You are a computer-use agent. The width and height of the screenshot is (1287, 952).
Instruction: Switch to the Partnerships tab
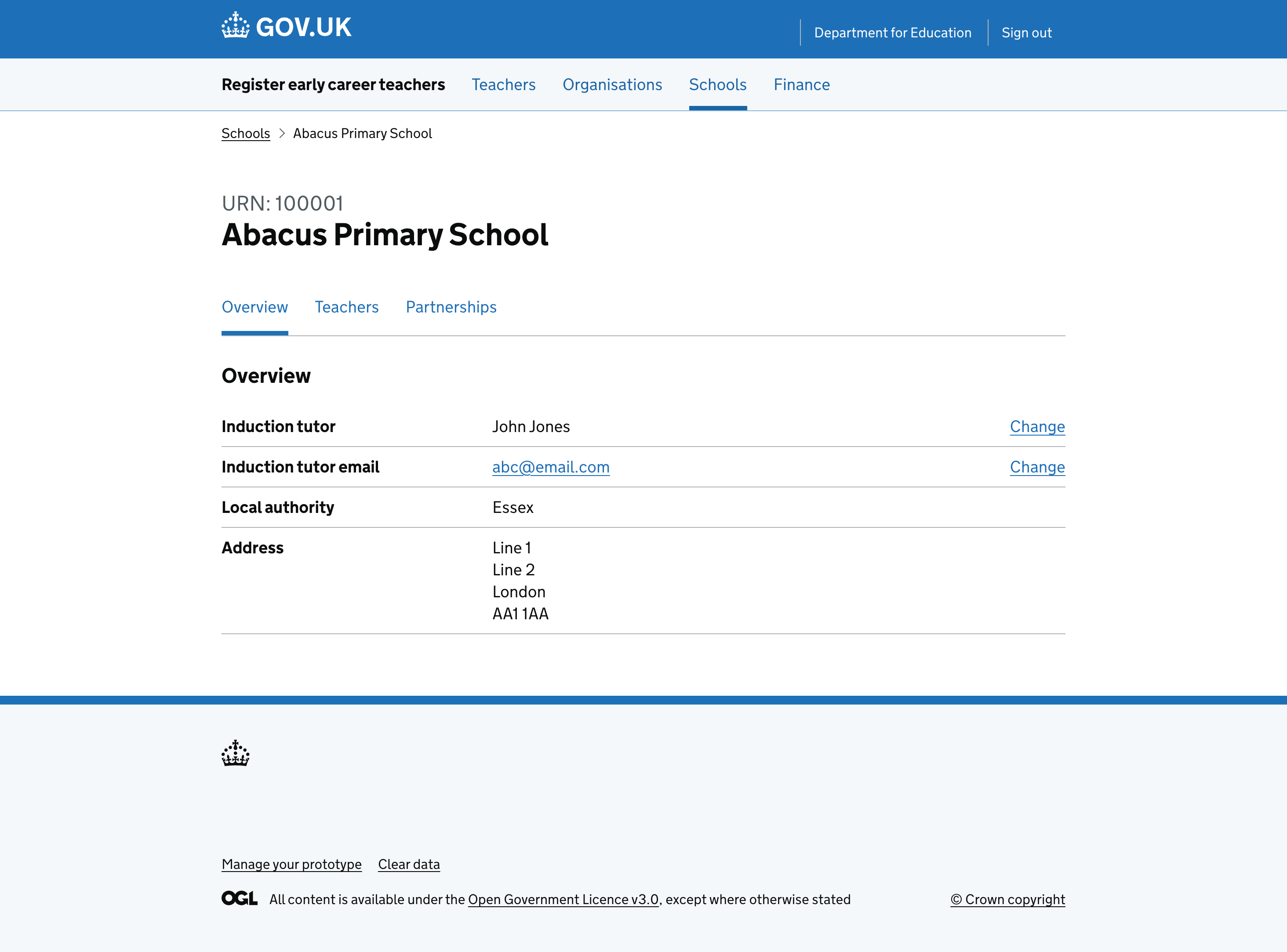click(x=451, y=307)
